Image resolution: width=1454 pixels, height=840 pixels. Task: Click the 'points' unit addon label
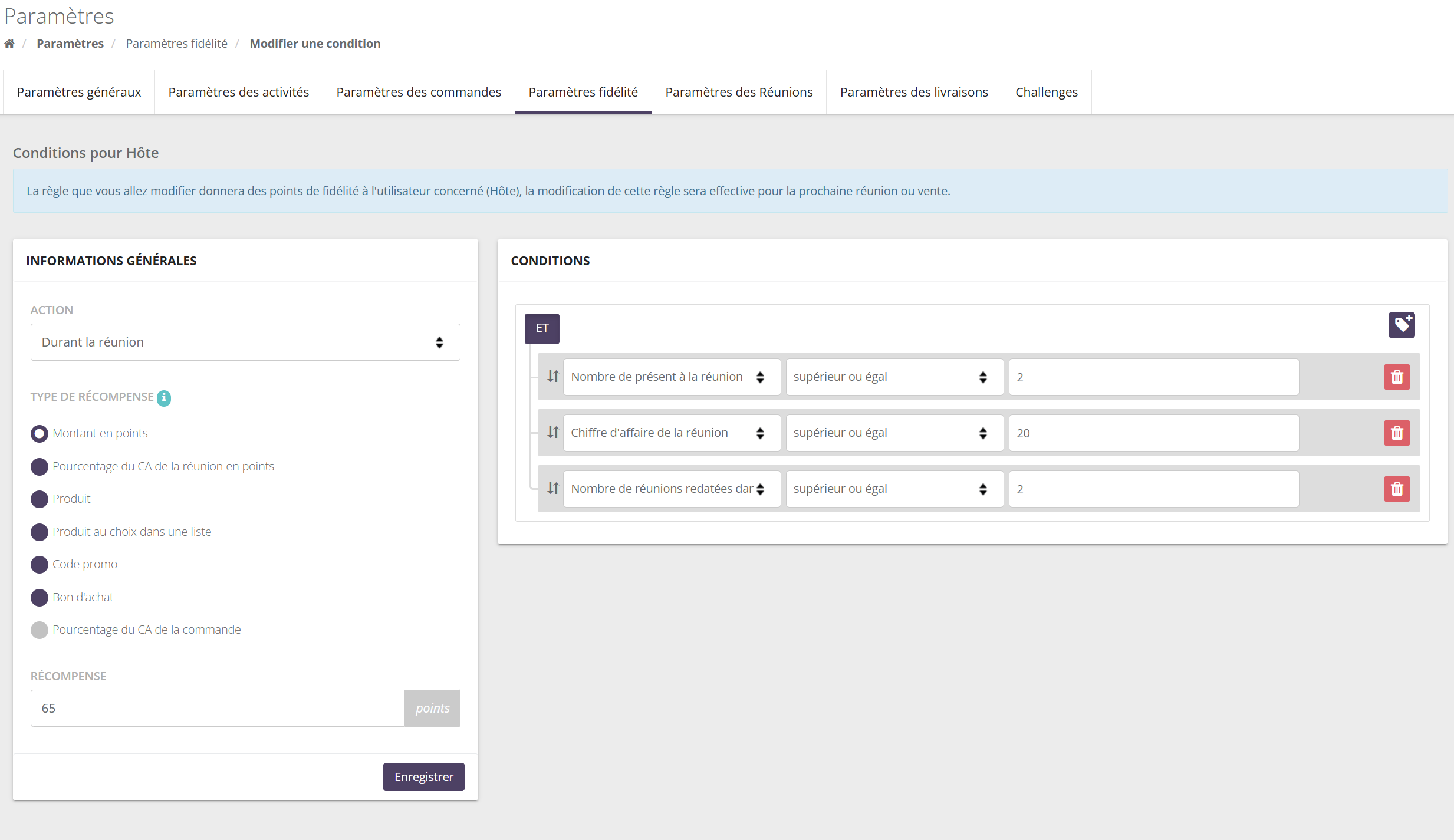[x=432, y=709]
